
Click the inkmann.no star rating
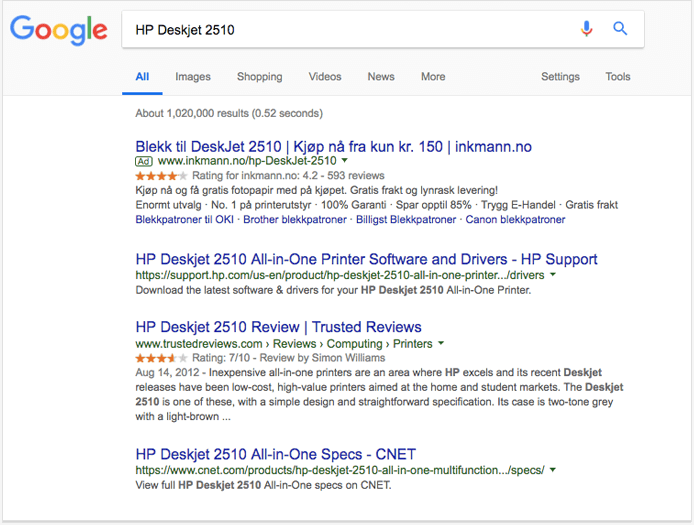click(161, 176)
